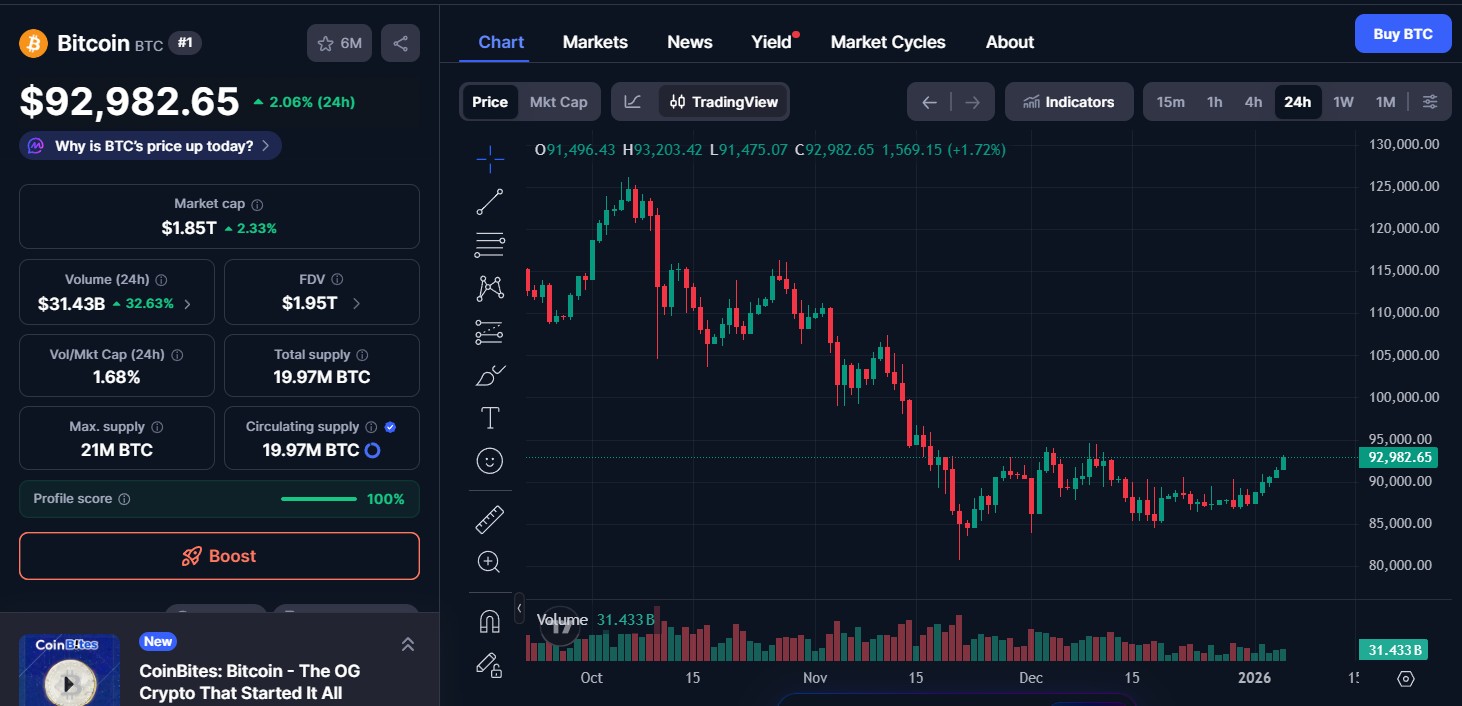The height and width of the screenshot is (706, 1462).
Task: Open the emoji sticker tool
Action: point(489,460)
